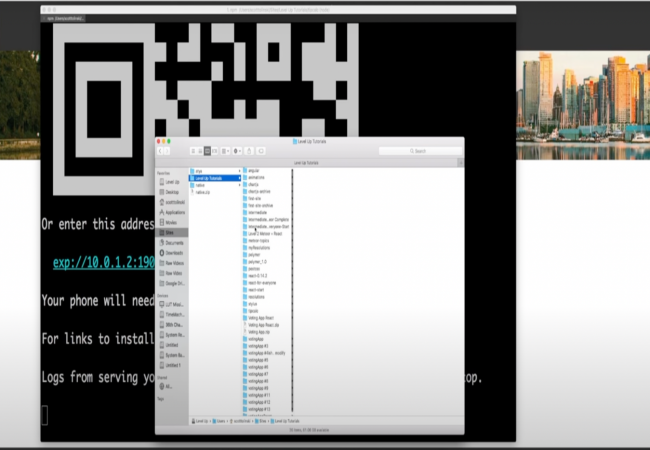Click Level Up Tutorials in path bar
Screen dimensions: 650x450
(x=285, y=421)
